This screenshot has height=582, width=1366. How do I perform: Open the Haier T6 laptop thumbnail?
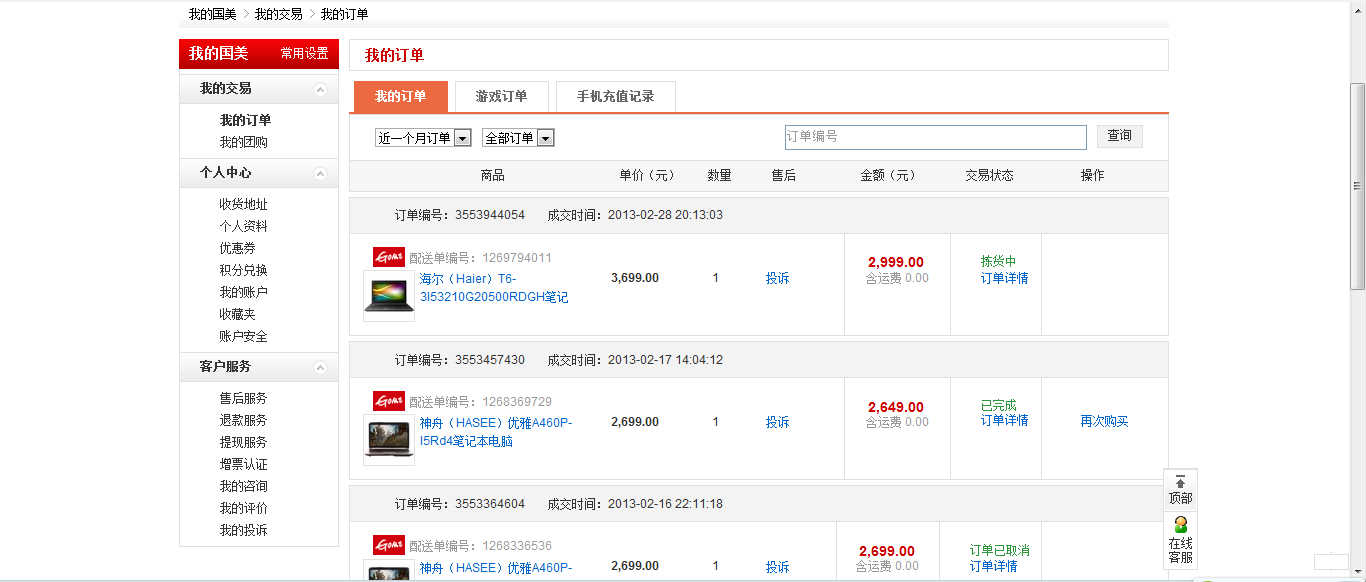(389, 296)
